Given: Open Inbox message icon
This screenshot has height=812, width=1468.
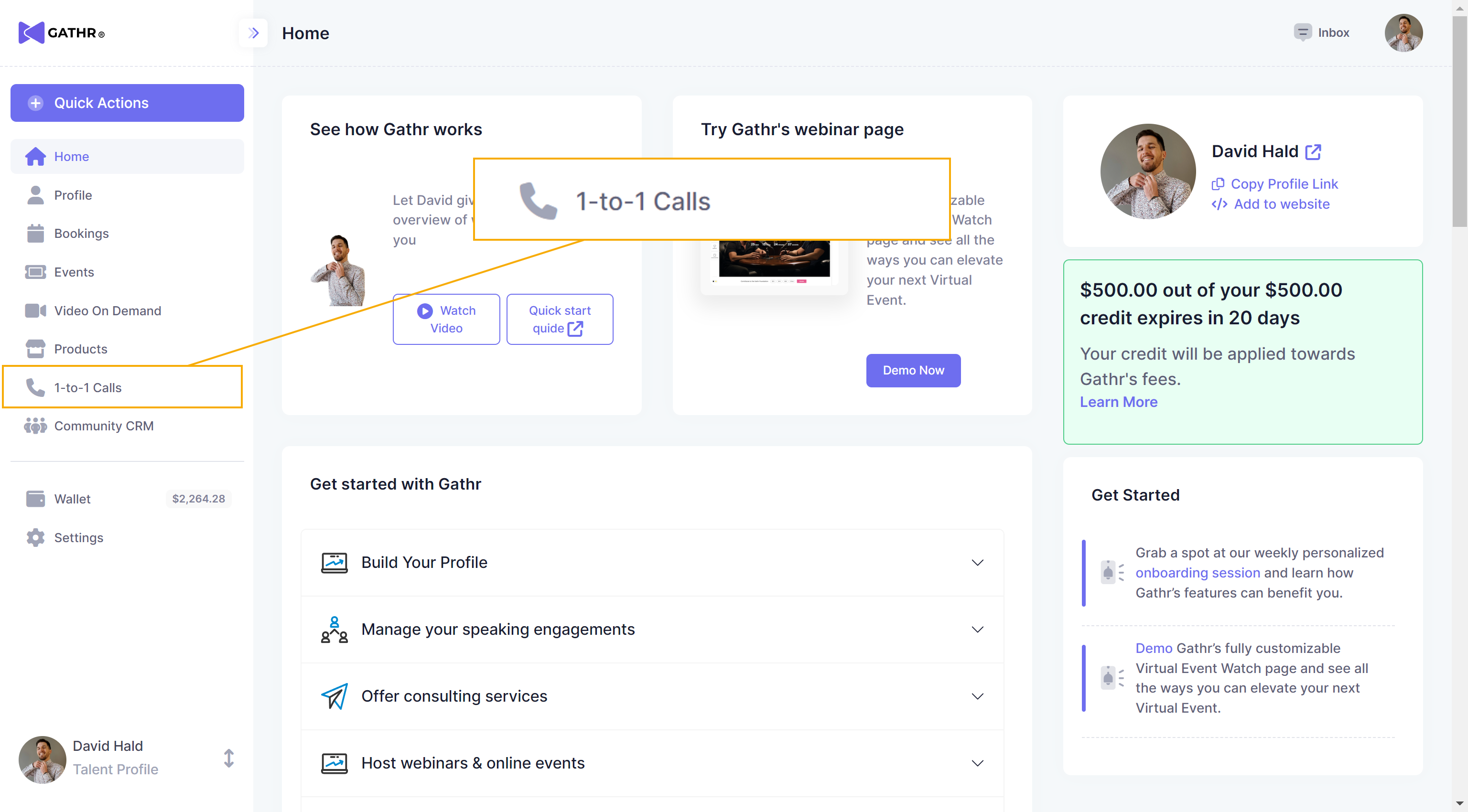Looking at the screenshot, I should [x=1302, y=32].
